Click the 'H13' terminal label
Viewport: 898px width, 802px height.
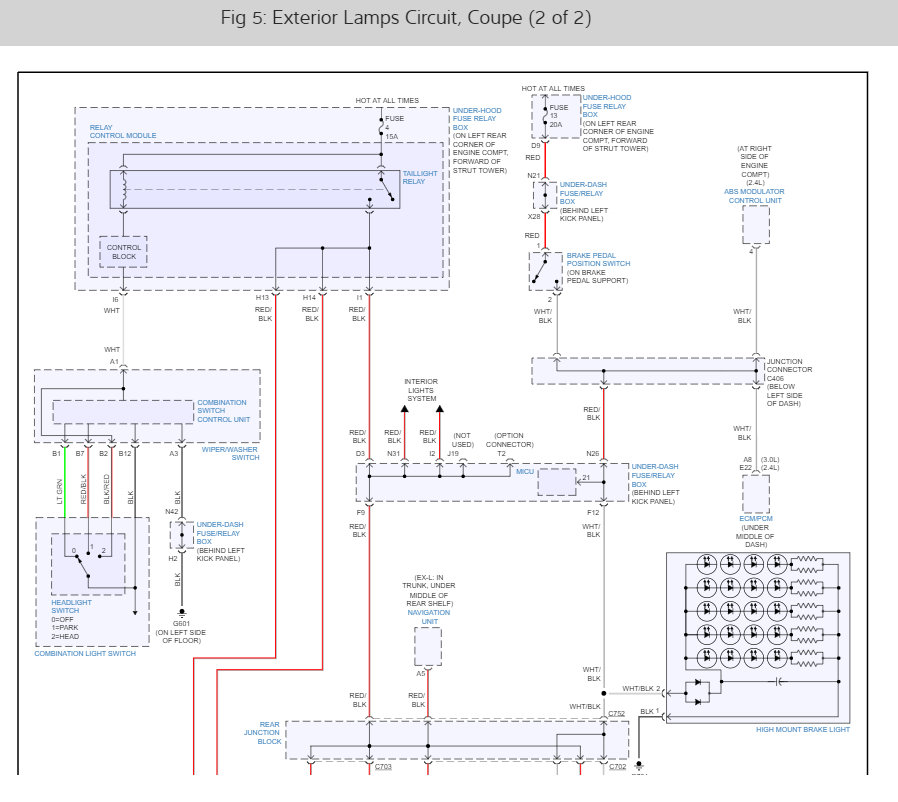tap(262, 297)
